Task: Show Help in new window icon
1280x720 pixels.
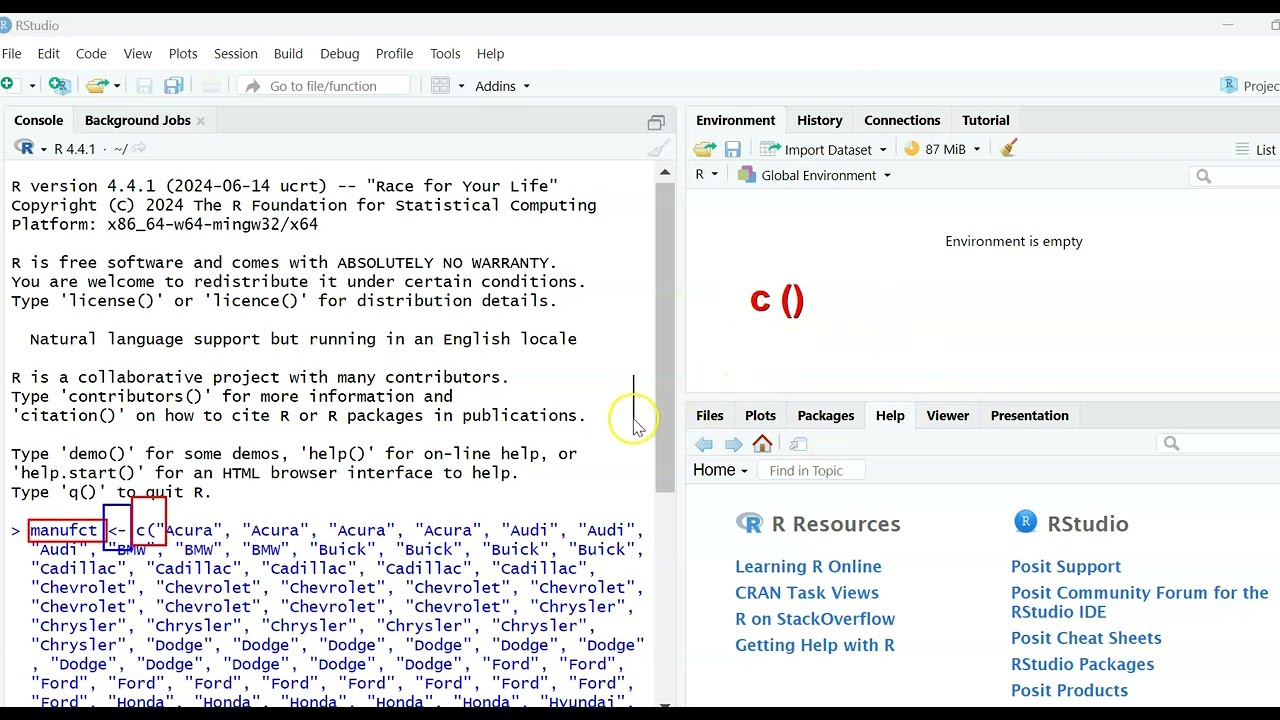Action: point(797,444)
